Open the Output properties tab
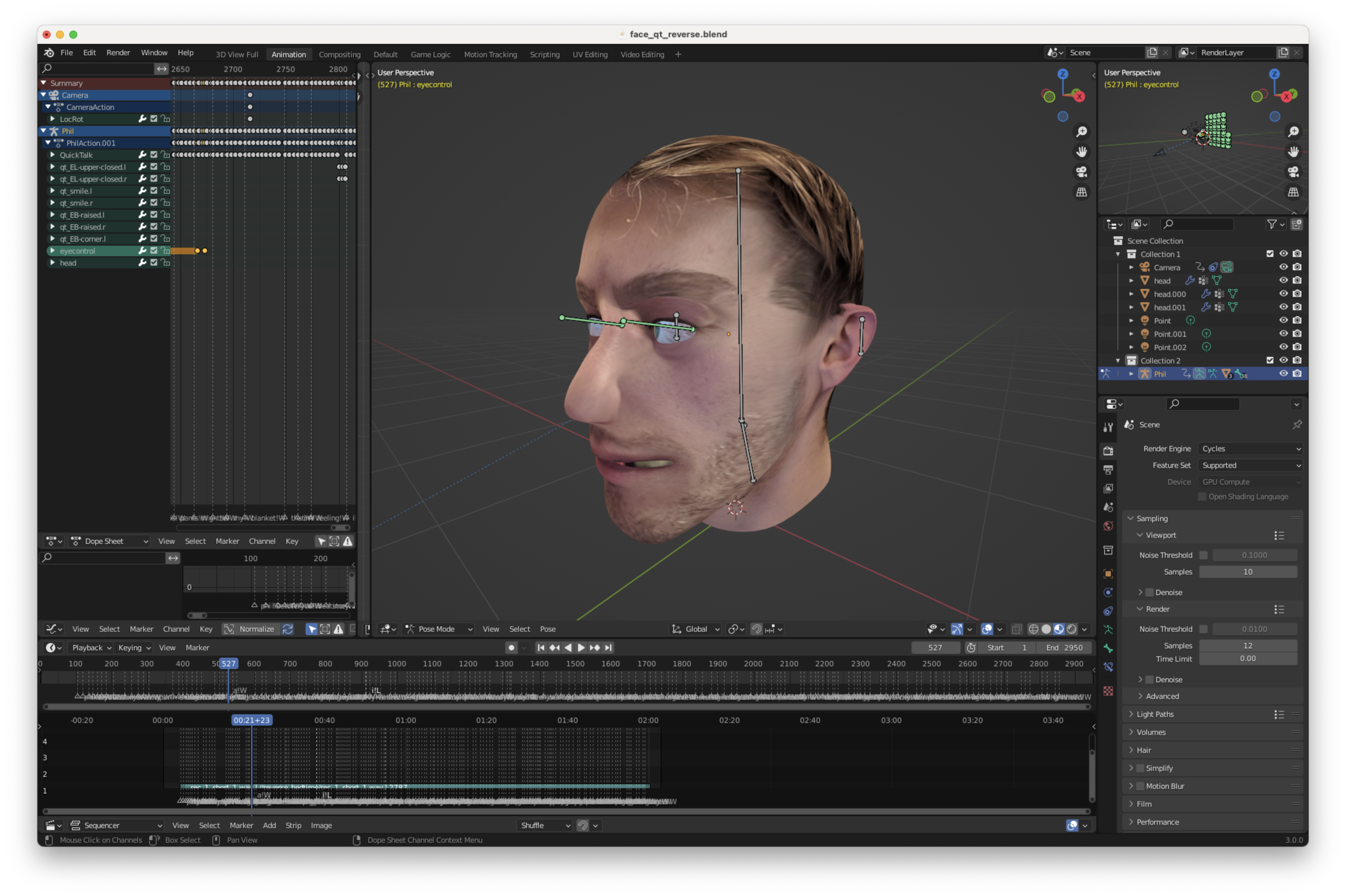The image size is (1346, 896). [x=1108, y=470]
